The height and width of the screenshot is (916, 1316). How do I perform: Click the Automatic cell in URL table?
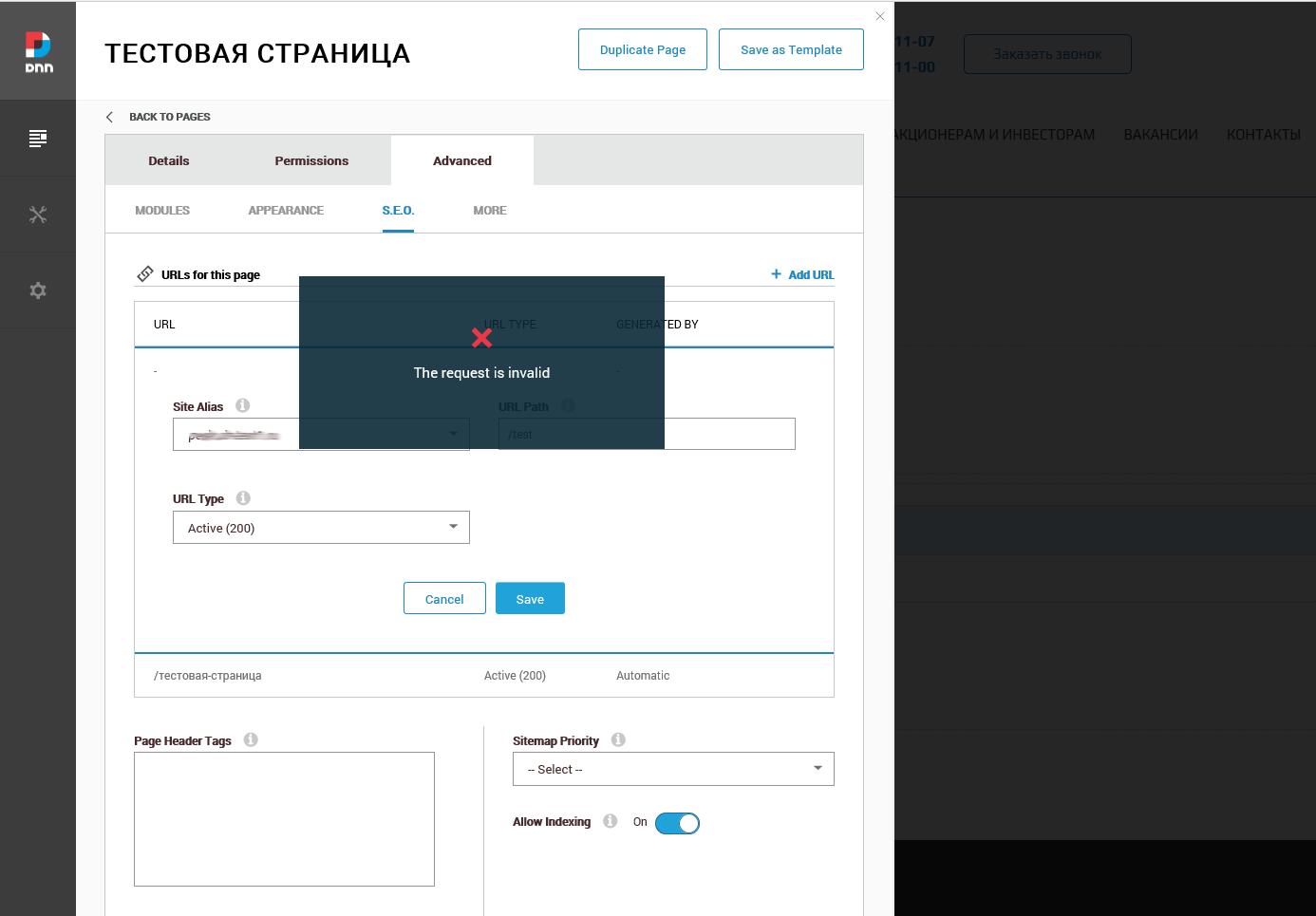(x=643, y=676)
